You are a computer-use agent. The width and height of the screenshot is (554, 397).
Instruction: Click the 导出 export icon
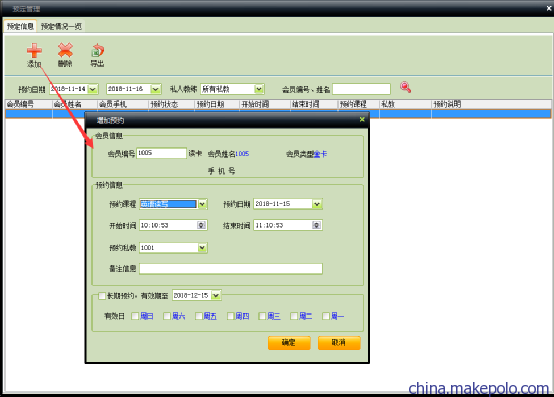click(97, 51)
